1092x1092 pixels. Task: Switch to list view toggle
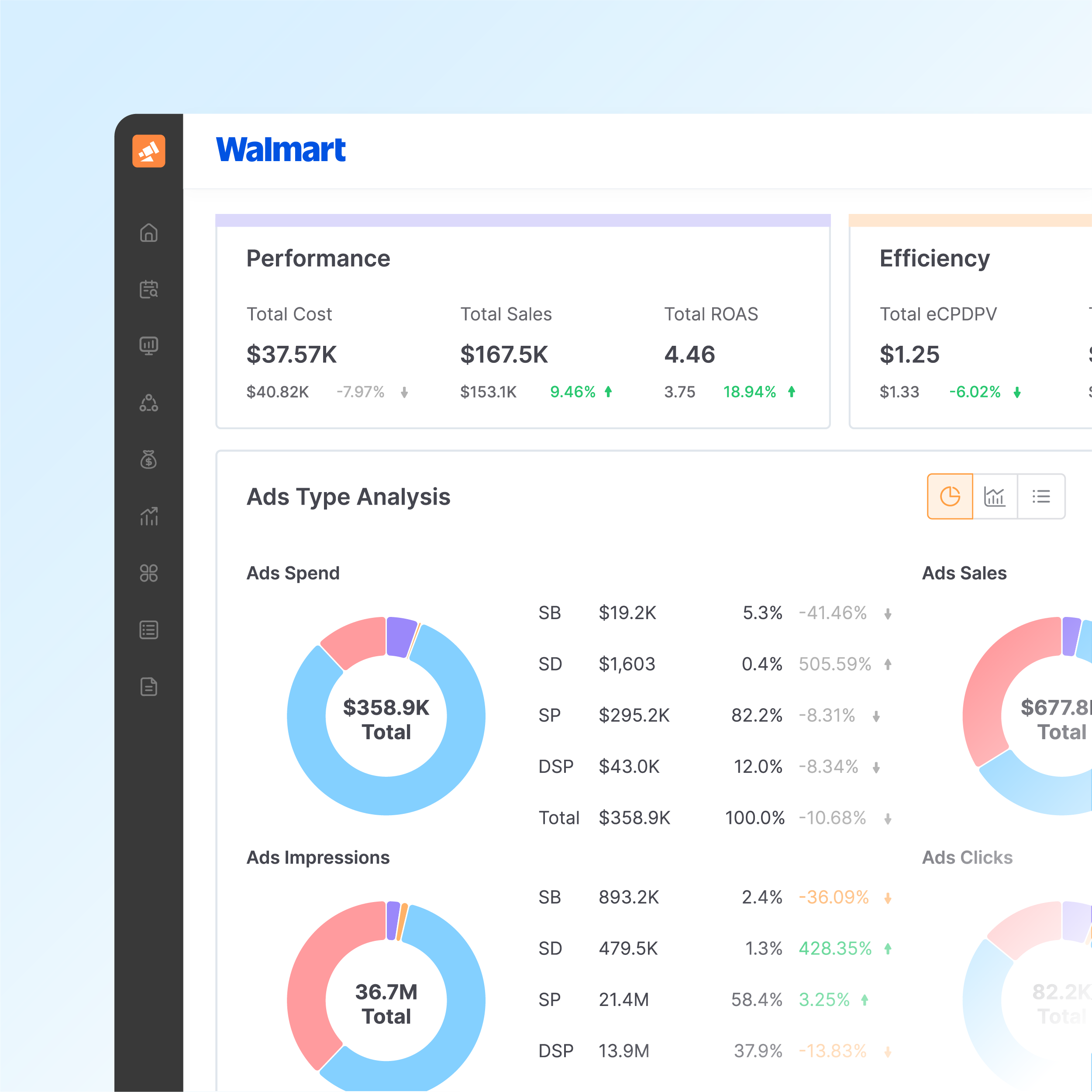(x=1040, y=496)
